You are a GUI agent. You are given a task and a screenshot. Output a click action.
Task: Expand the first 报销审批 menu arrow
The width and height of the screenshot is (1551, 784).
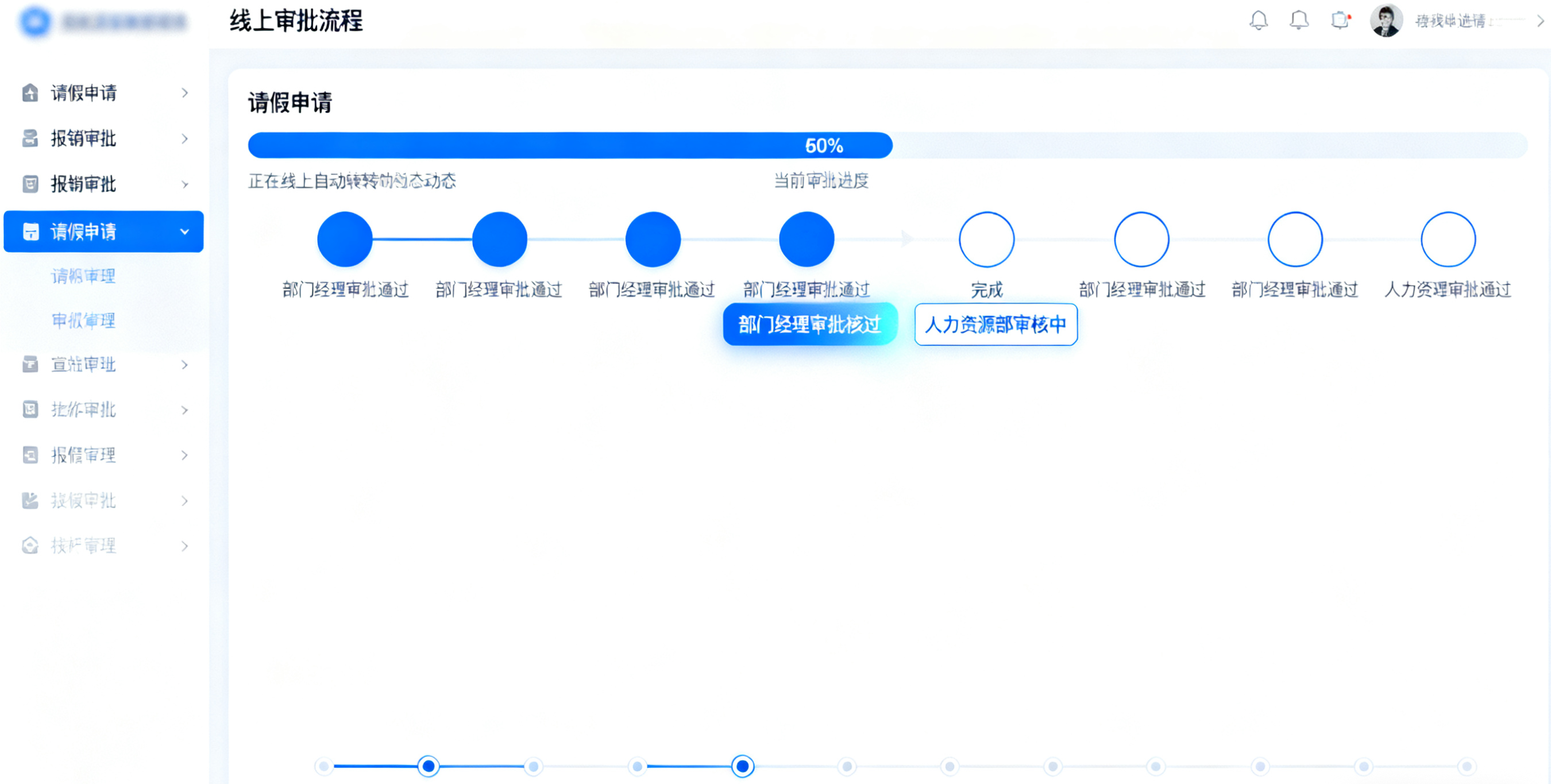tap(184, 138)
